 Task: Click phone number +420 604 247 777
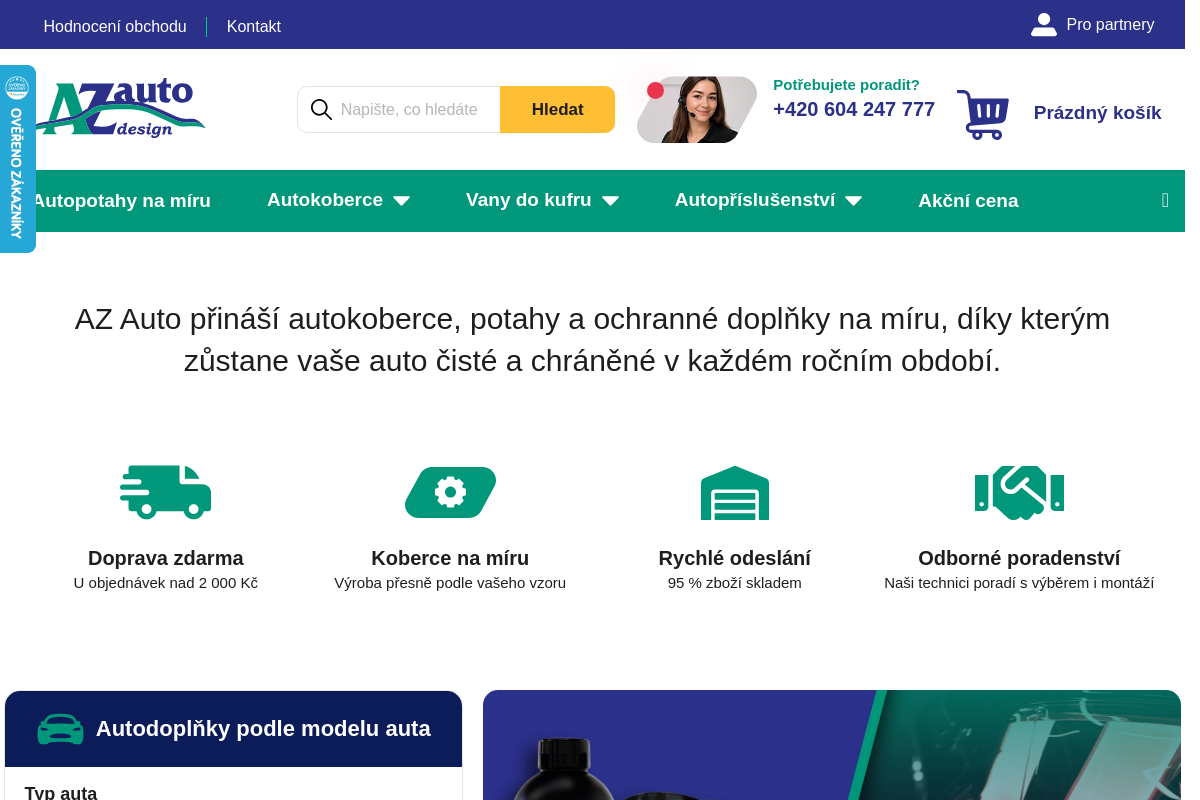click(854, 109)
